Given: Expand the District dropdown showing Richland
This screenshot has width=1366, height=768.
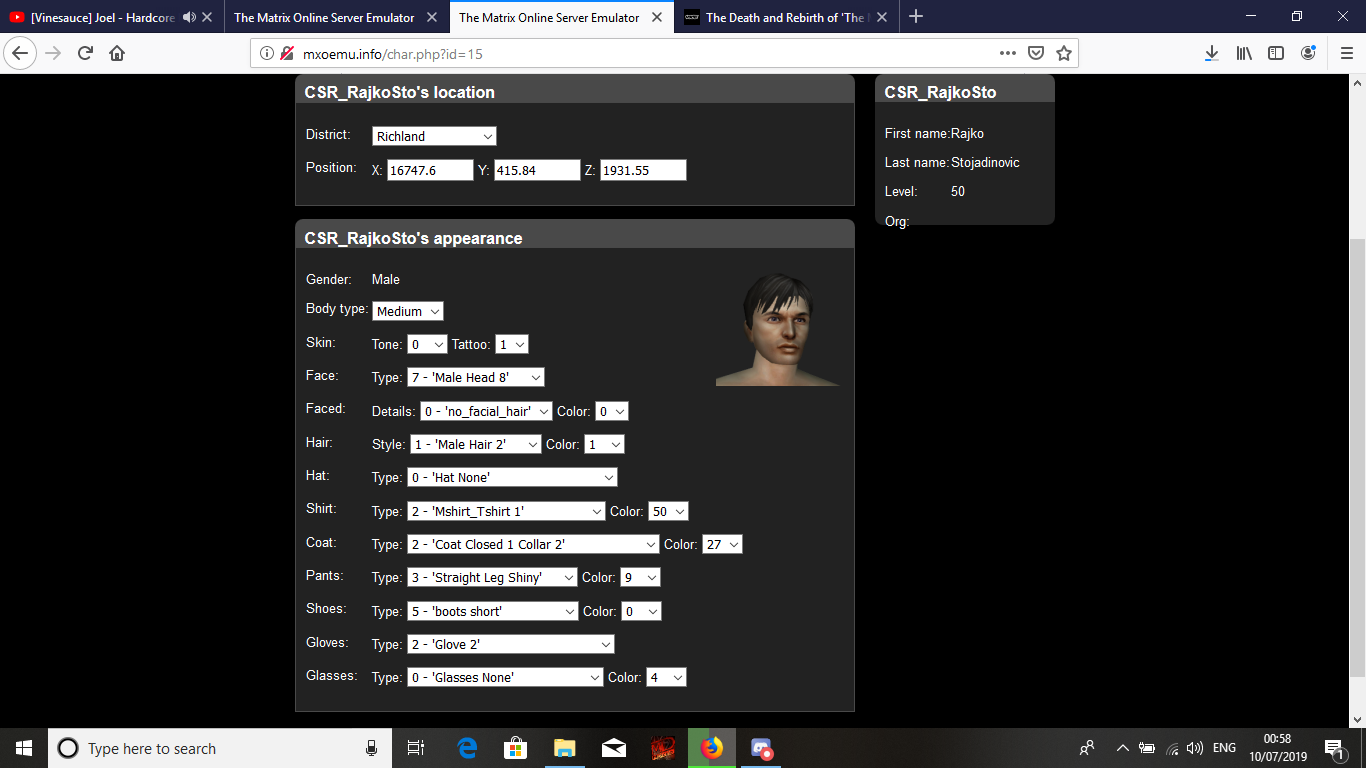Looking at the screenshot, I should 434,136.
